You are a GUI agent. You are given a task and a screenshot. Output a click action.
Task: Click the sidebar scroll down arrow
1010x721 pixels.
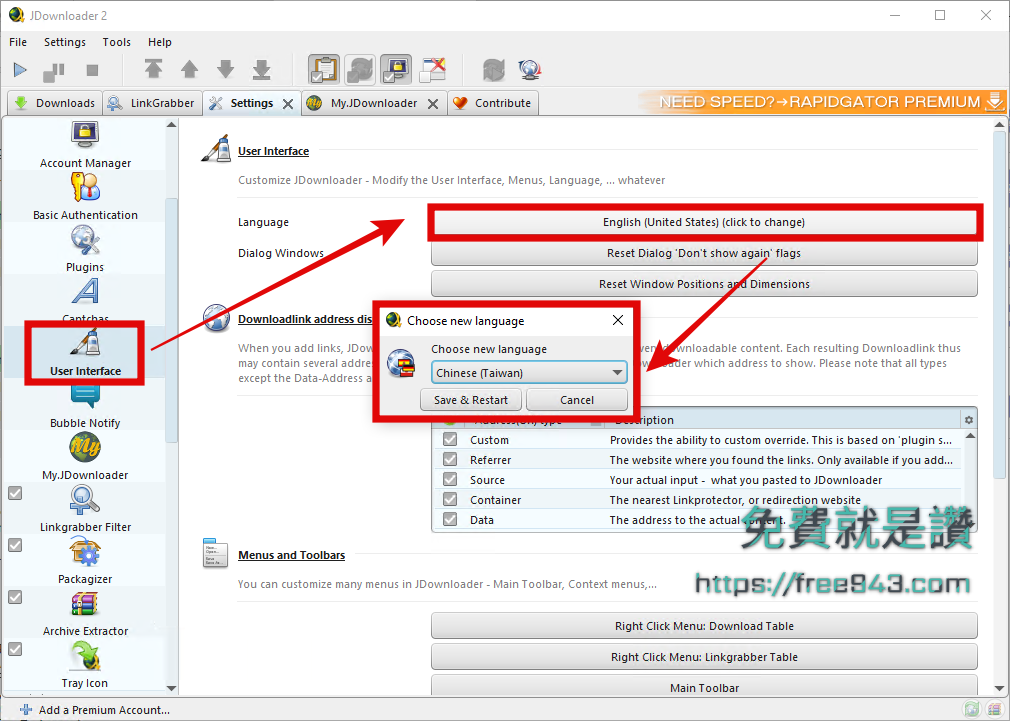tap(171, 688)
